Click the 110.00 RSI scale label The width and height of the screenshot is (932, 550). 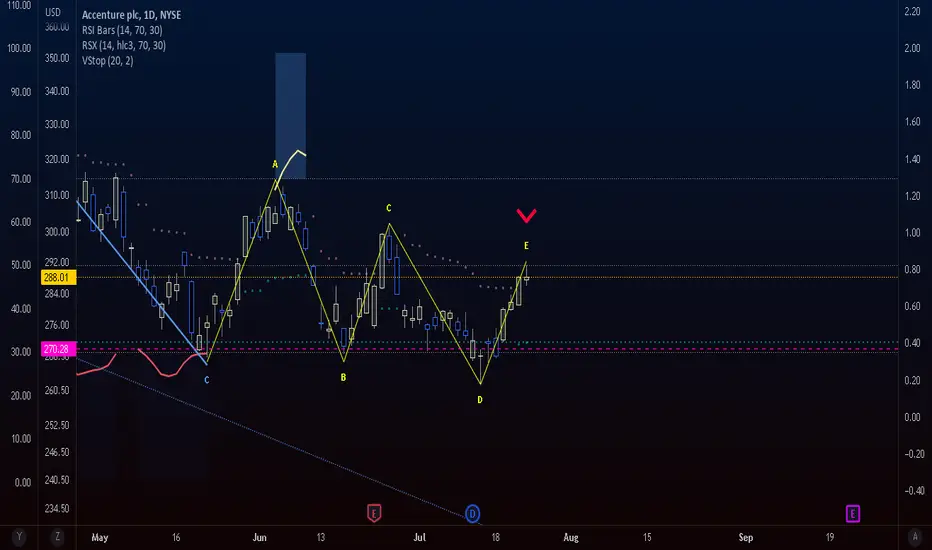(19, 6)
